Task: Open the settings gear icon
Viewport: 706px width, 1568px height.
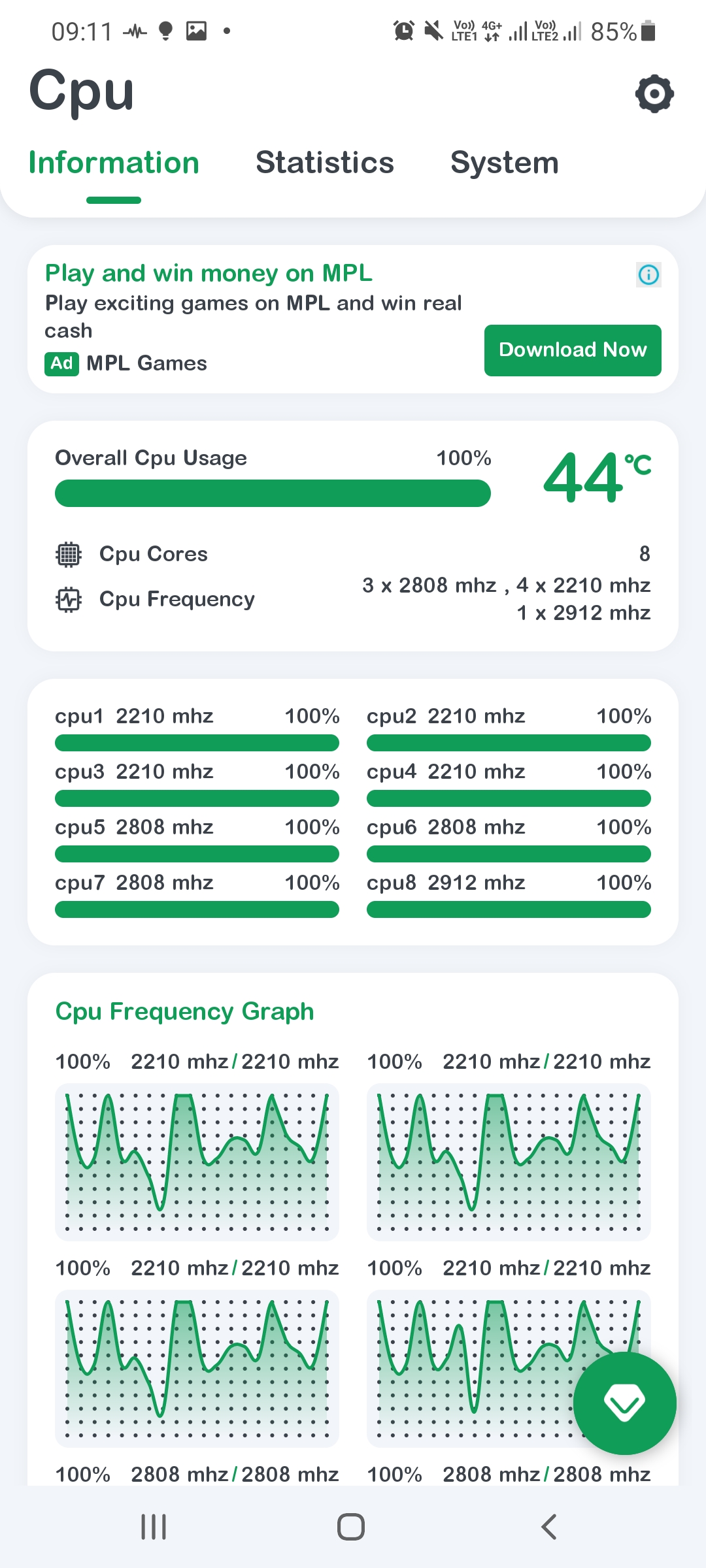Action: 654,94
